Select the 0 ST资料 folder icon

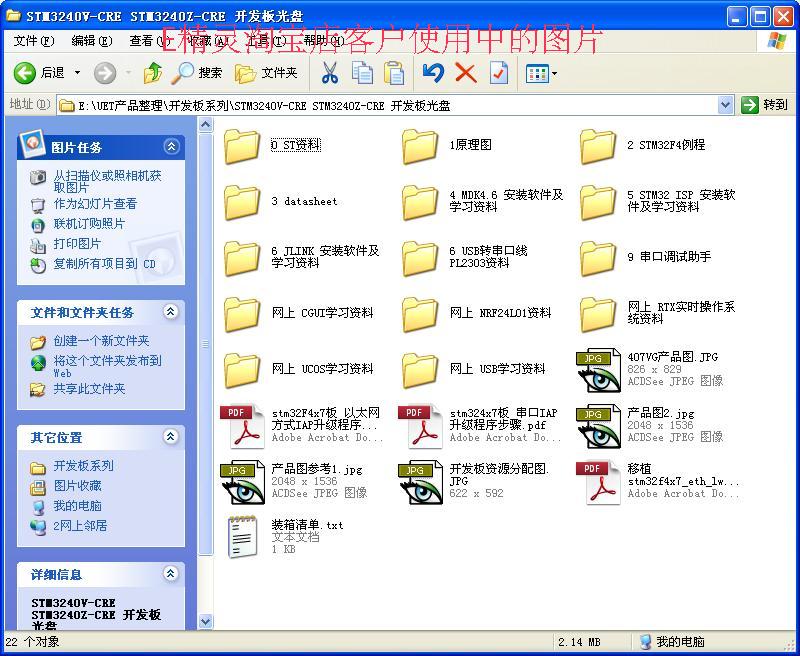coord(242,146)
